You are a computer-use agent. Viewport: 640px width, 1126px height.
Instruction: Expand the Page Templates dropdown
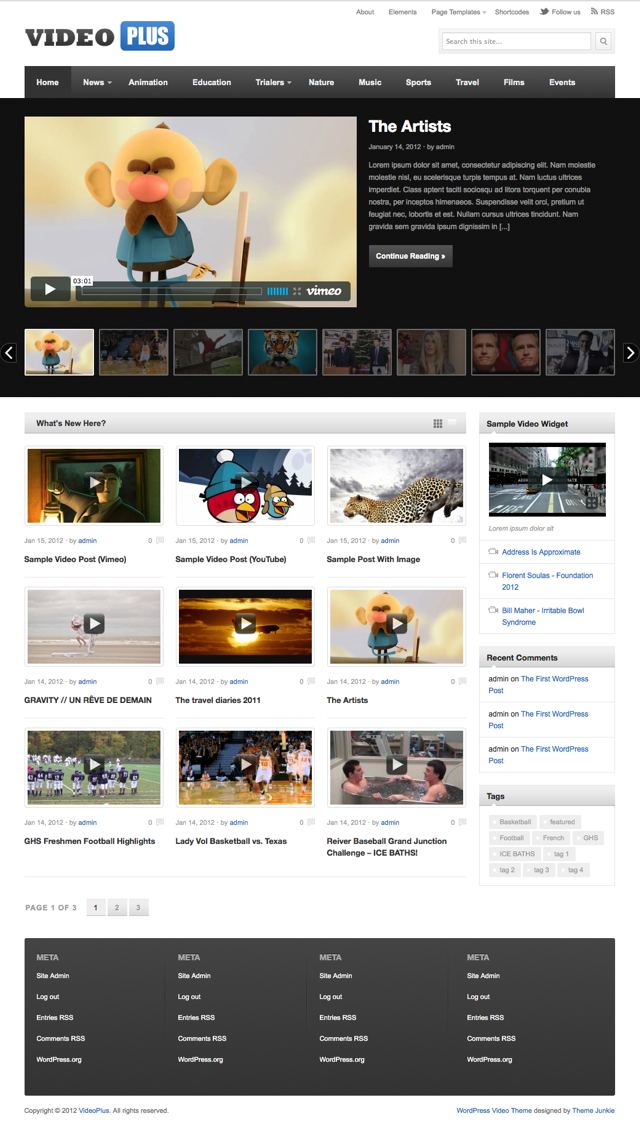pyautogui.click(x=458, y=12)
